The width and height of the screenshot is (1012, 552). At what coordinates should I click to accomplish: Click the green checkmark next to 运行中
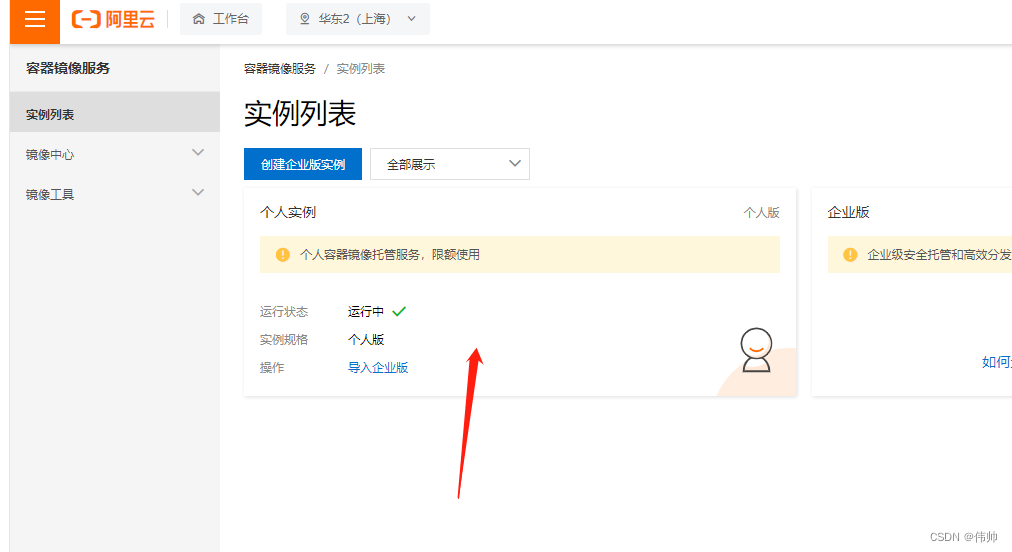[x=399, y=312]
